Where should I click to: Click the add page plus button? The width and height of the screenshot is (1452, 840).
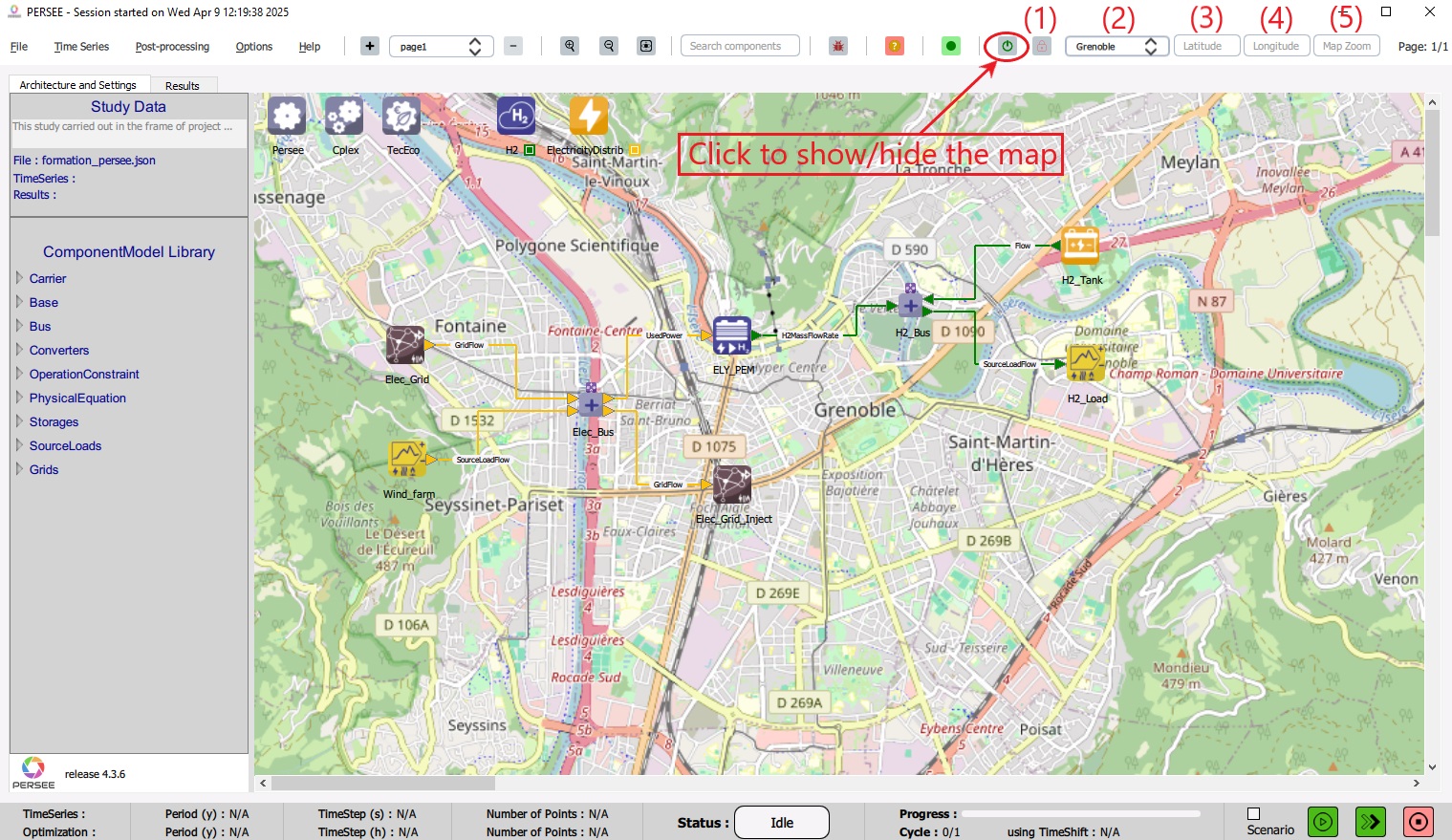pos(370,46)
